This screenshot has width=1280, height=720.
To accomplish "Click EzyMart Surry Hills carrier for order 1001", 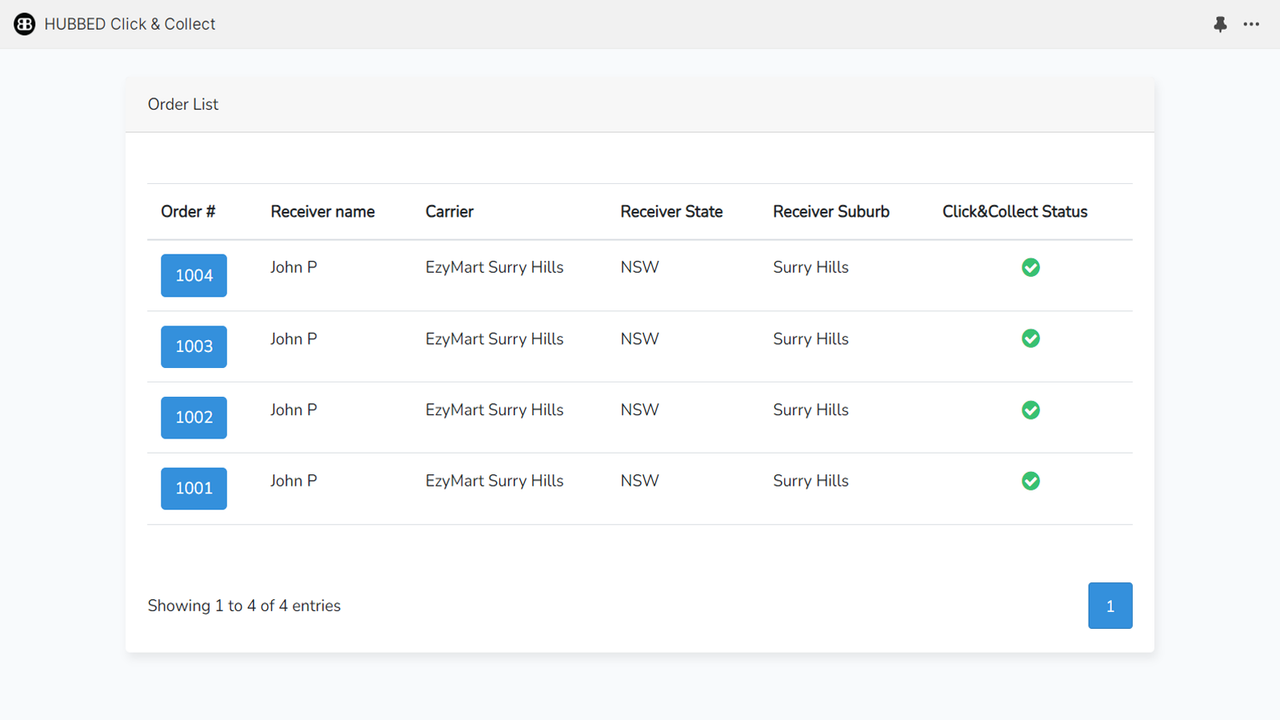I will [x=495, y=481].
